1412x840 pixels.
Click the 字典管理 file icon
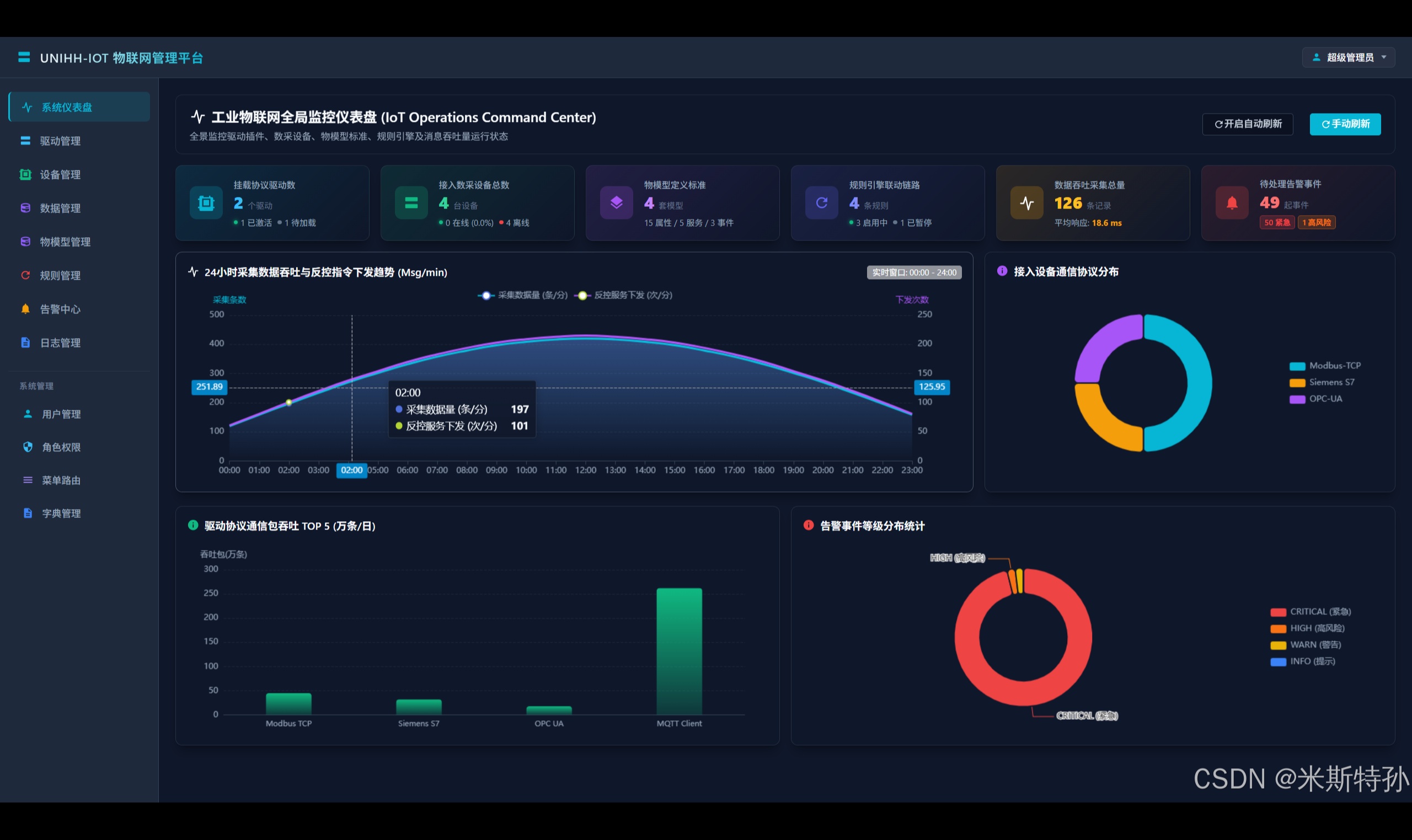(x=28, y=513)
